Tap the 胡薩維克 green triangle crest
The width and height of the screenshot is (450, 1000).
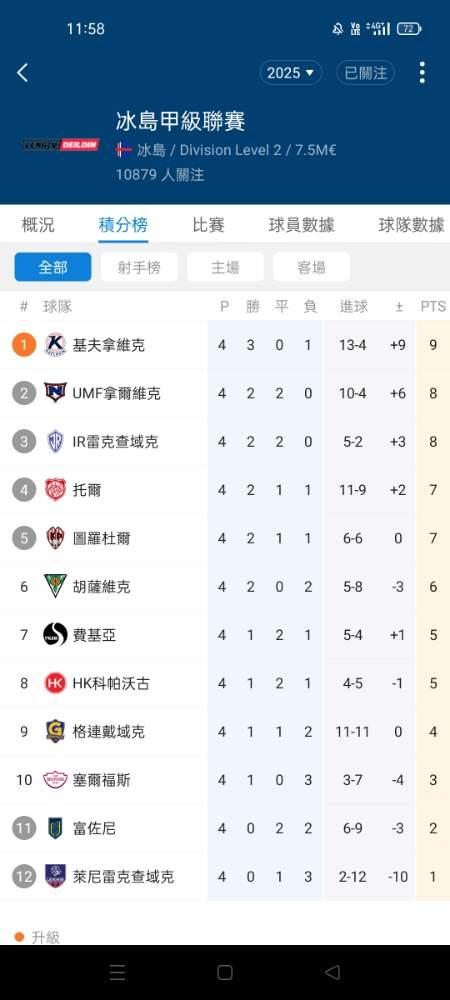[x=55, y=586]
